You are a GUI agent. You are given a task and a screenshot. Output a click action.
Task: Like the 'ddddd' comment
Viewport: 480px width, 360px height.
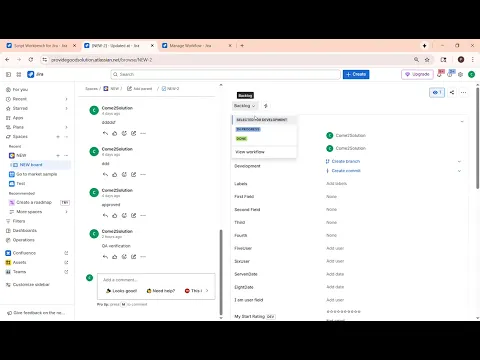[115, 133]
